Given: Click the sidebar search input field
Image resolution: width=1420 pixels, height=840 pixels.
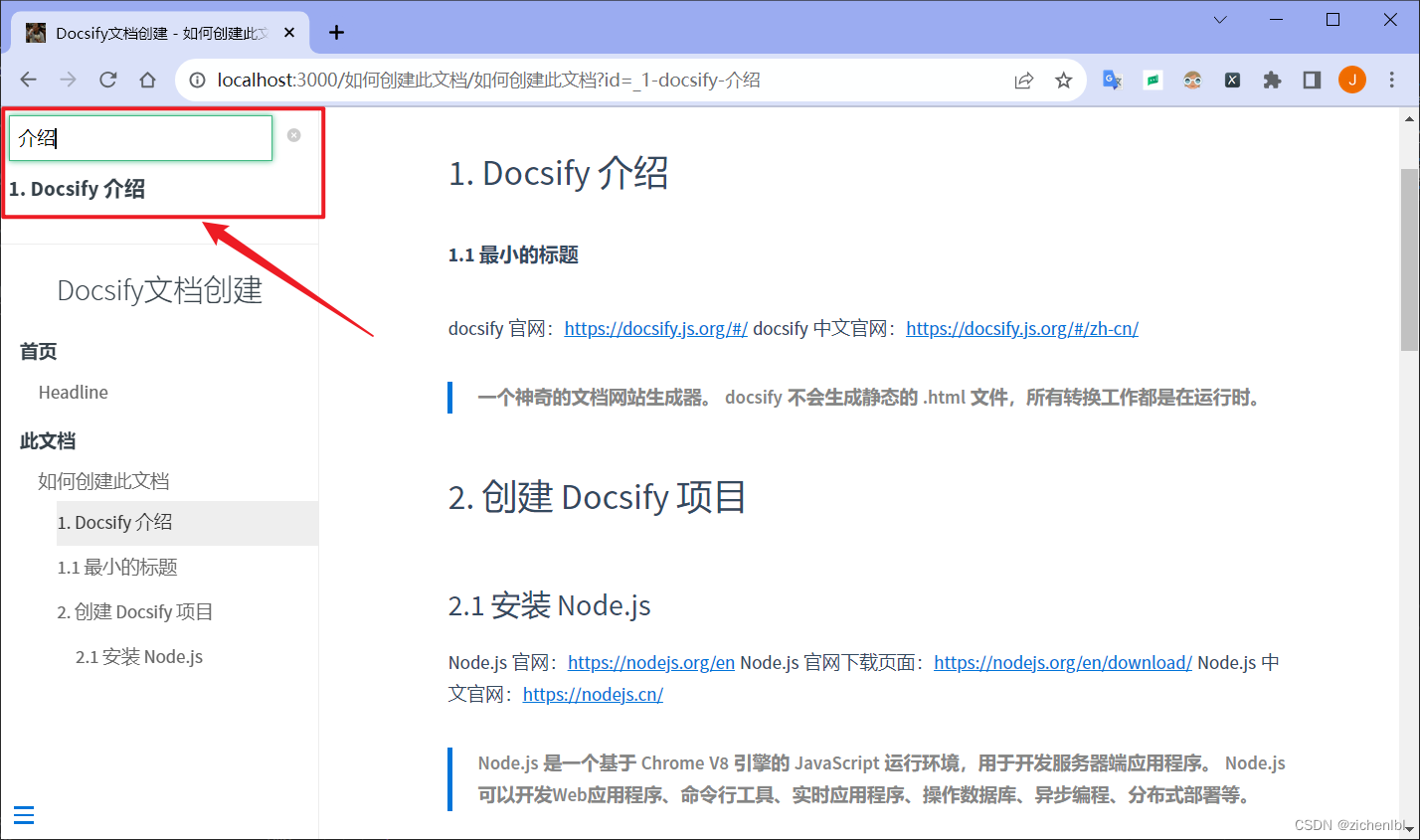Looking at the screenshot, I should tap(140, 138).
